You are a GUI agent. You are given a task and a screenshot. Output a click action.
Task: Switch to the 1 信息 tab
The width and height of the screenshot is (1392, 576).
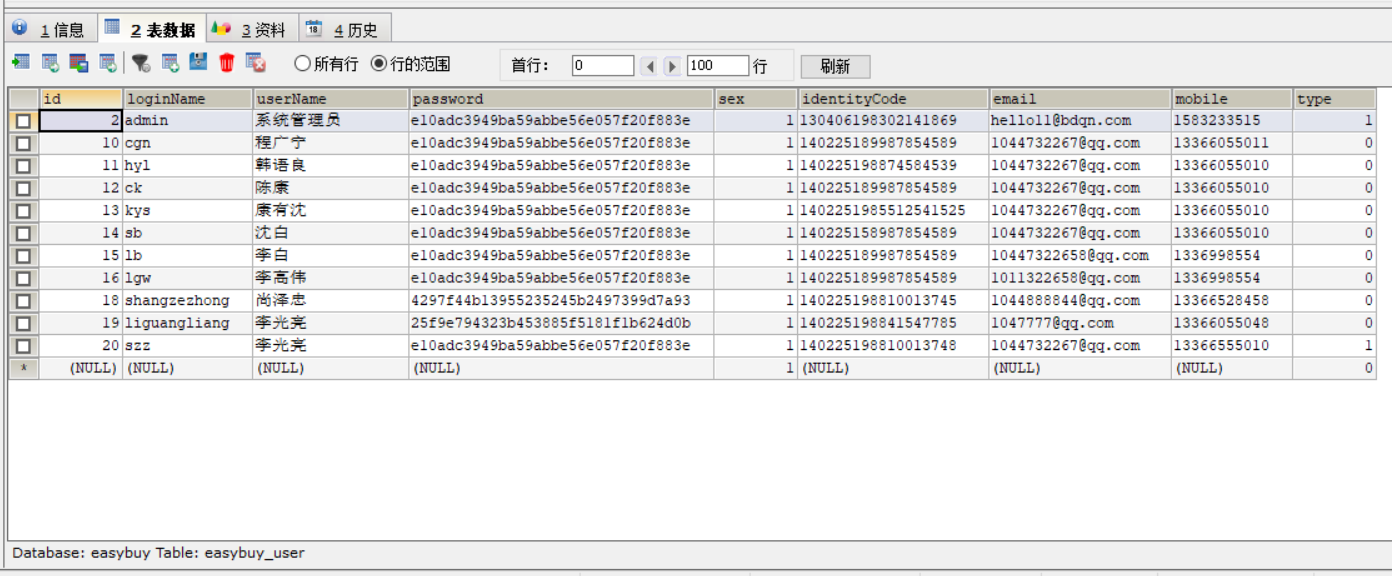click(49, 29)
